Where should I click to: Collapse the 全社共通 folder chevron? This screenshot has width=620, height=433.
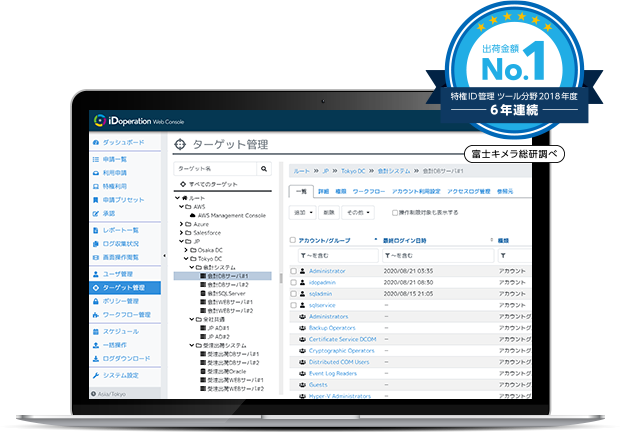coord(192,320)
